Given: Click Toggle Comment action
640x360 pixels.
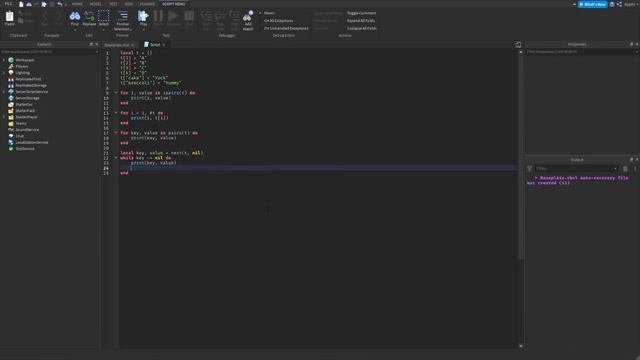Looking at the screenshot, I should coord(361,13).
